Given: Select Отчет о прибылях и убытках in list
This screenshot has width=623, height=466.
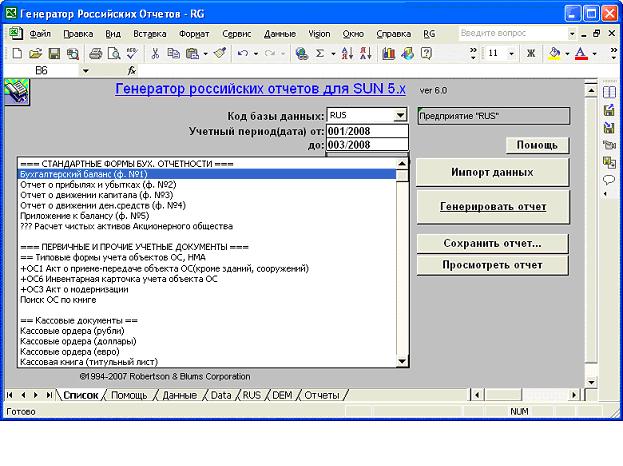Looking at the screenshot, I should [x=98, y=185].
